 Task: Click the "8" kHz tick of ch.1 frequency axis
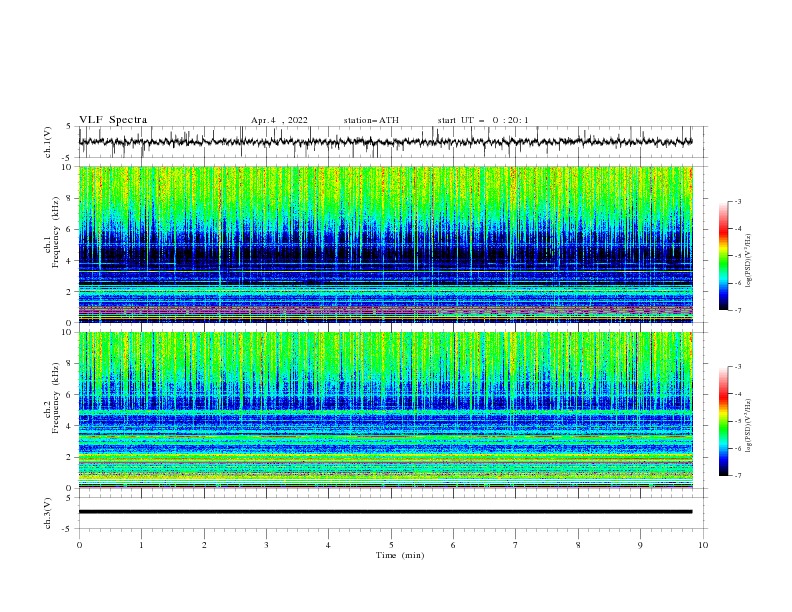click(x=71, y=198)
